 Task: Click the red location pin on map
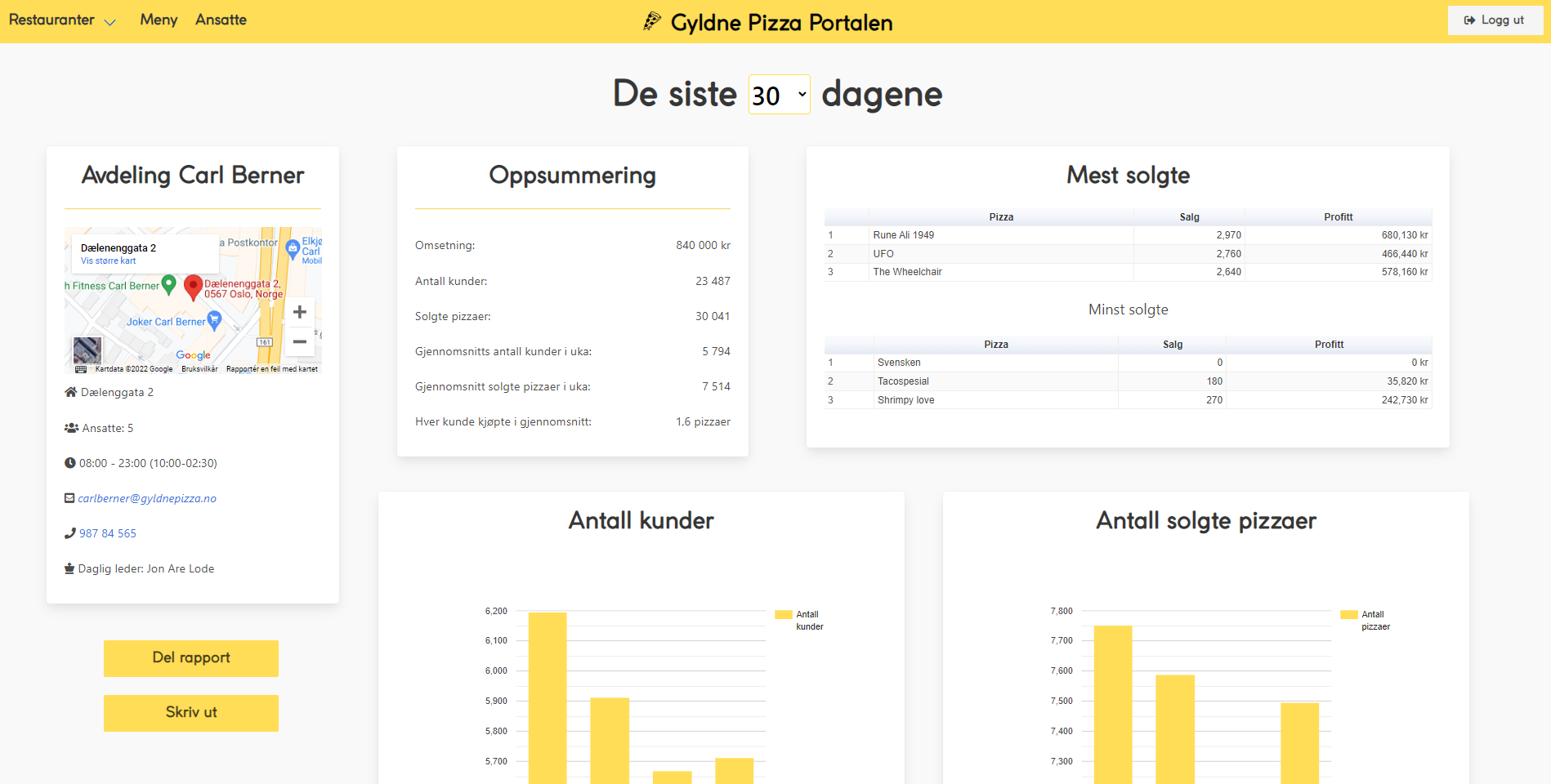pos(193,287)
